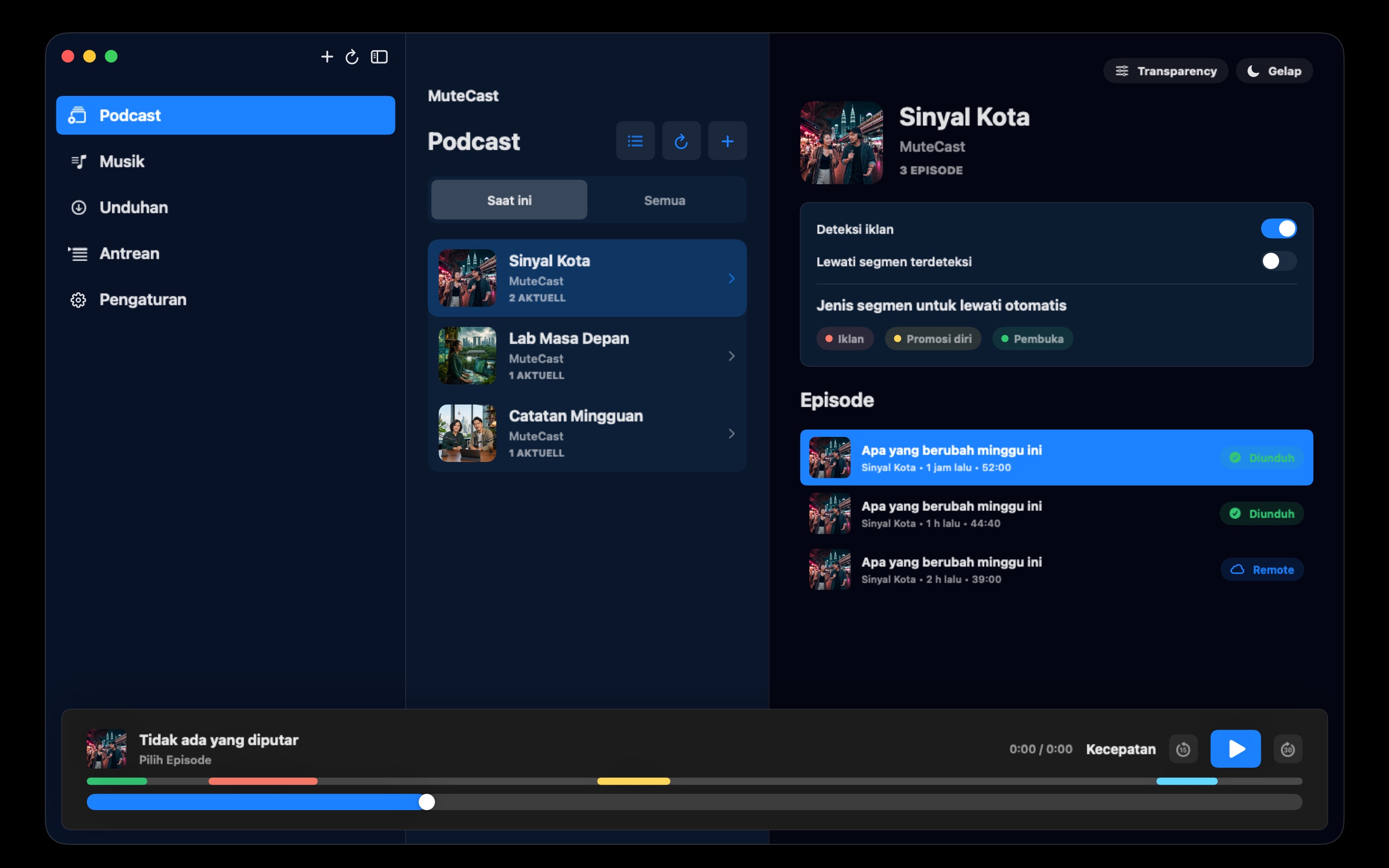Screen dimensions: 1389x868
Task: Click the light blue segment on timeline
Action: [1186, 781]
